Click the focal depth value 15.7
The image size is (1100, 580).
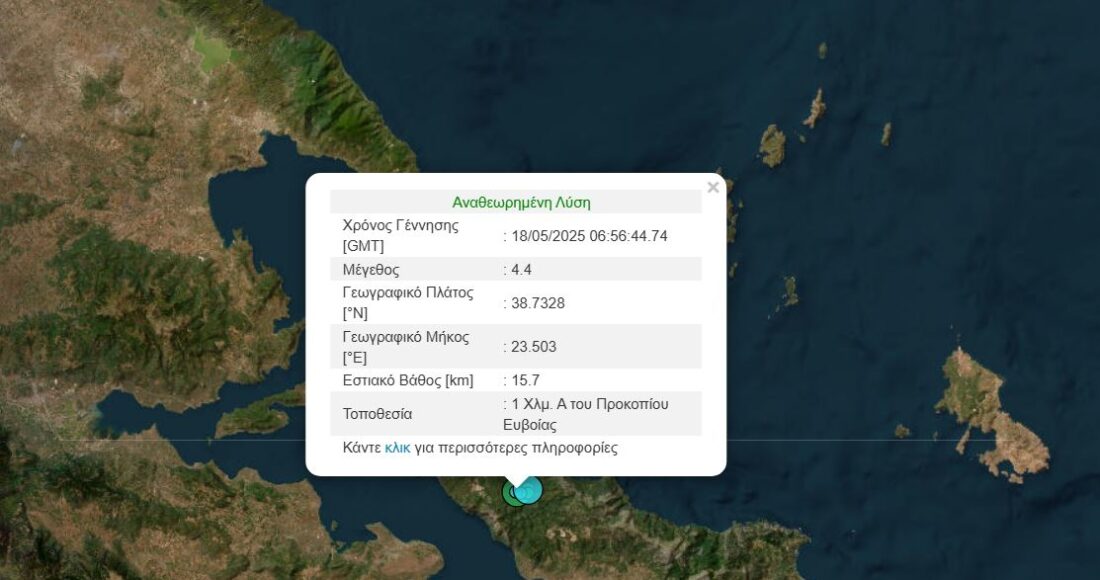[x=526, y=380]
